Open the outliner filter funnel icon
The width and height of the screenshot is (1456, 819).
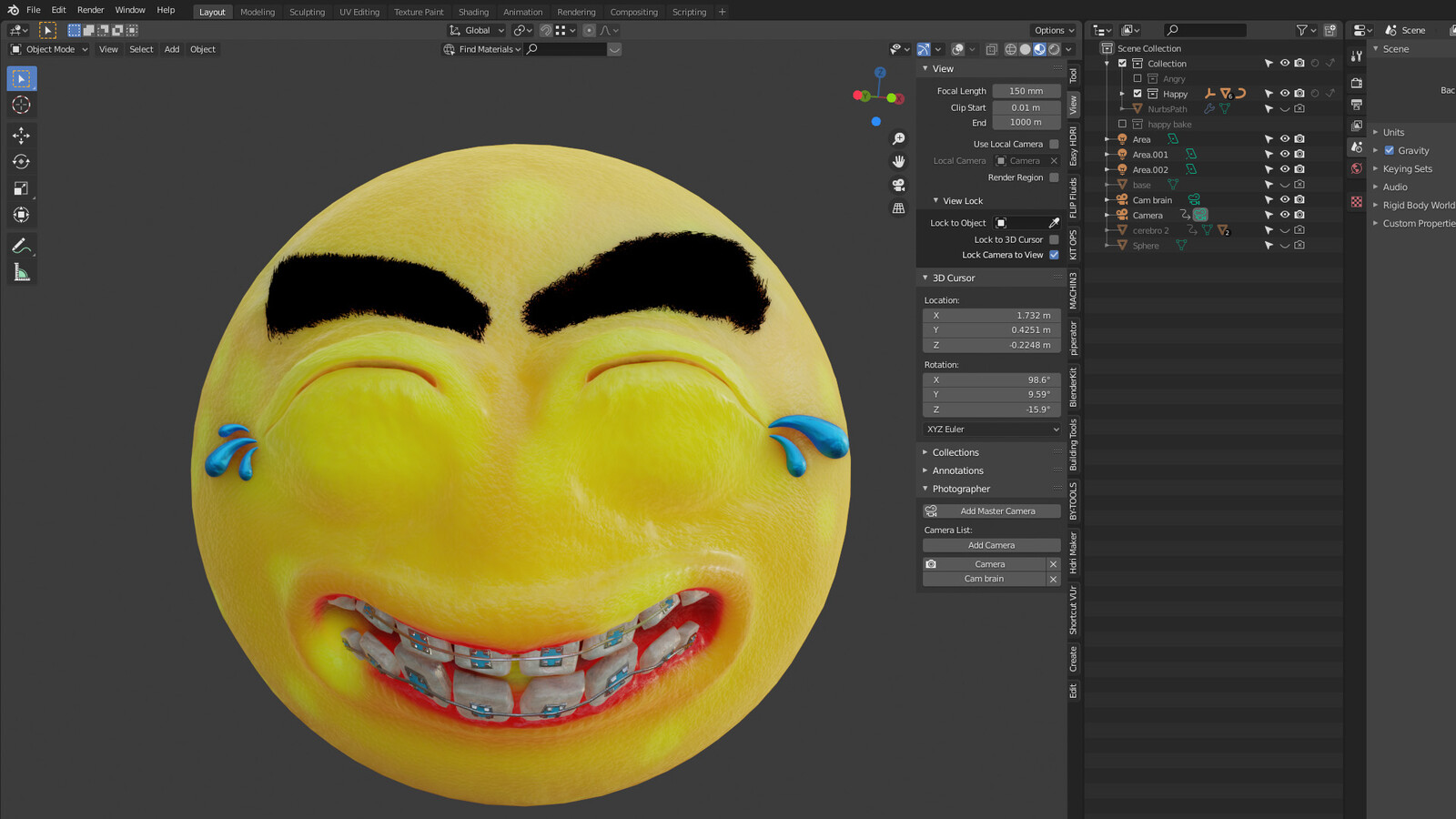point(1301,30)
